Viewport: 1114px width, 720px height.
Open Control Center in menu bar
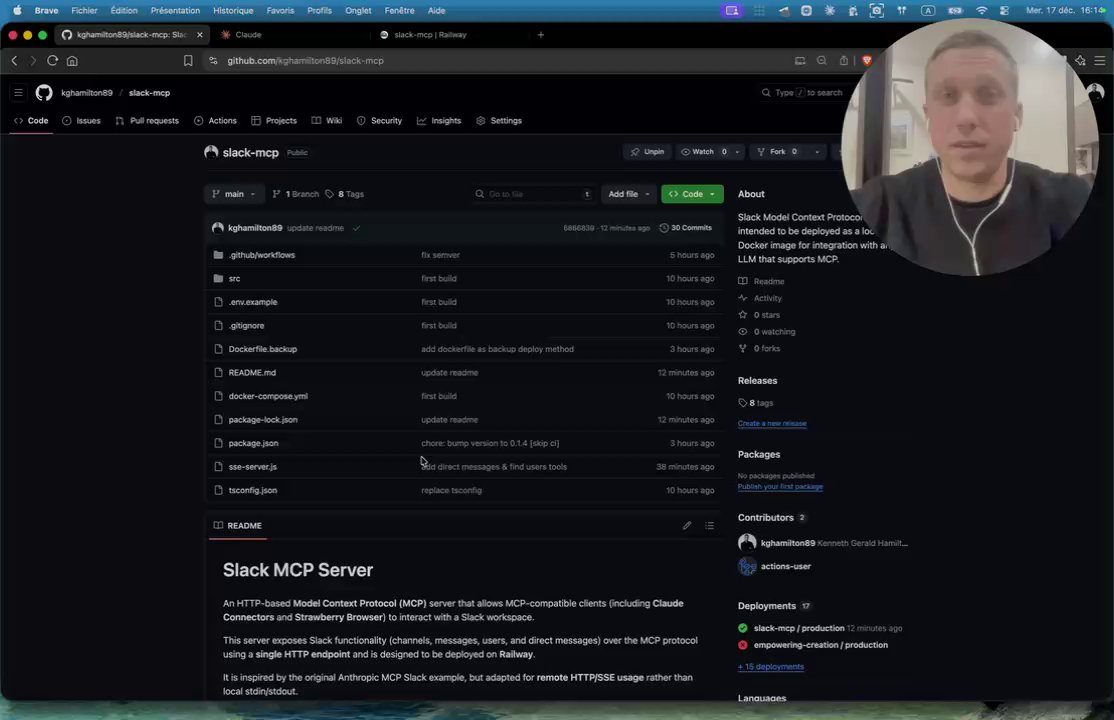click(1004, 11)
